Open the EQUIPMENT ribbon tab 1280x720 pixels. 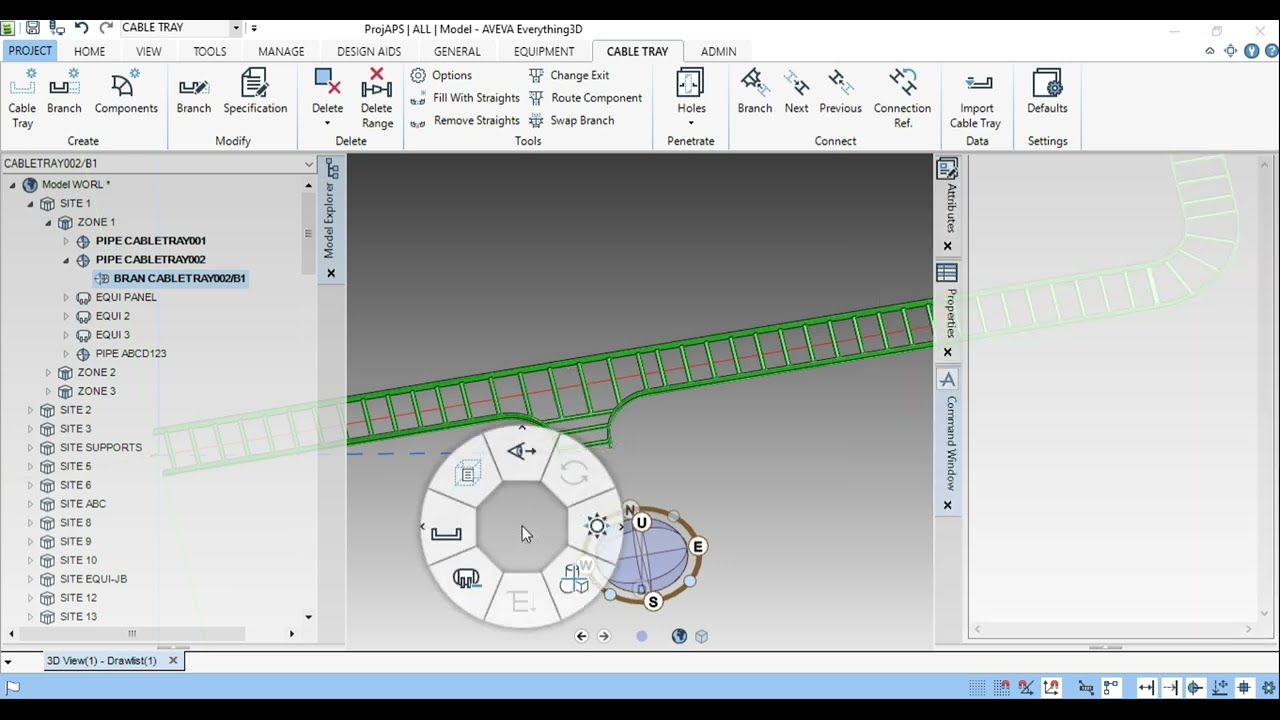tap(544, 51)
